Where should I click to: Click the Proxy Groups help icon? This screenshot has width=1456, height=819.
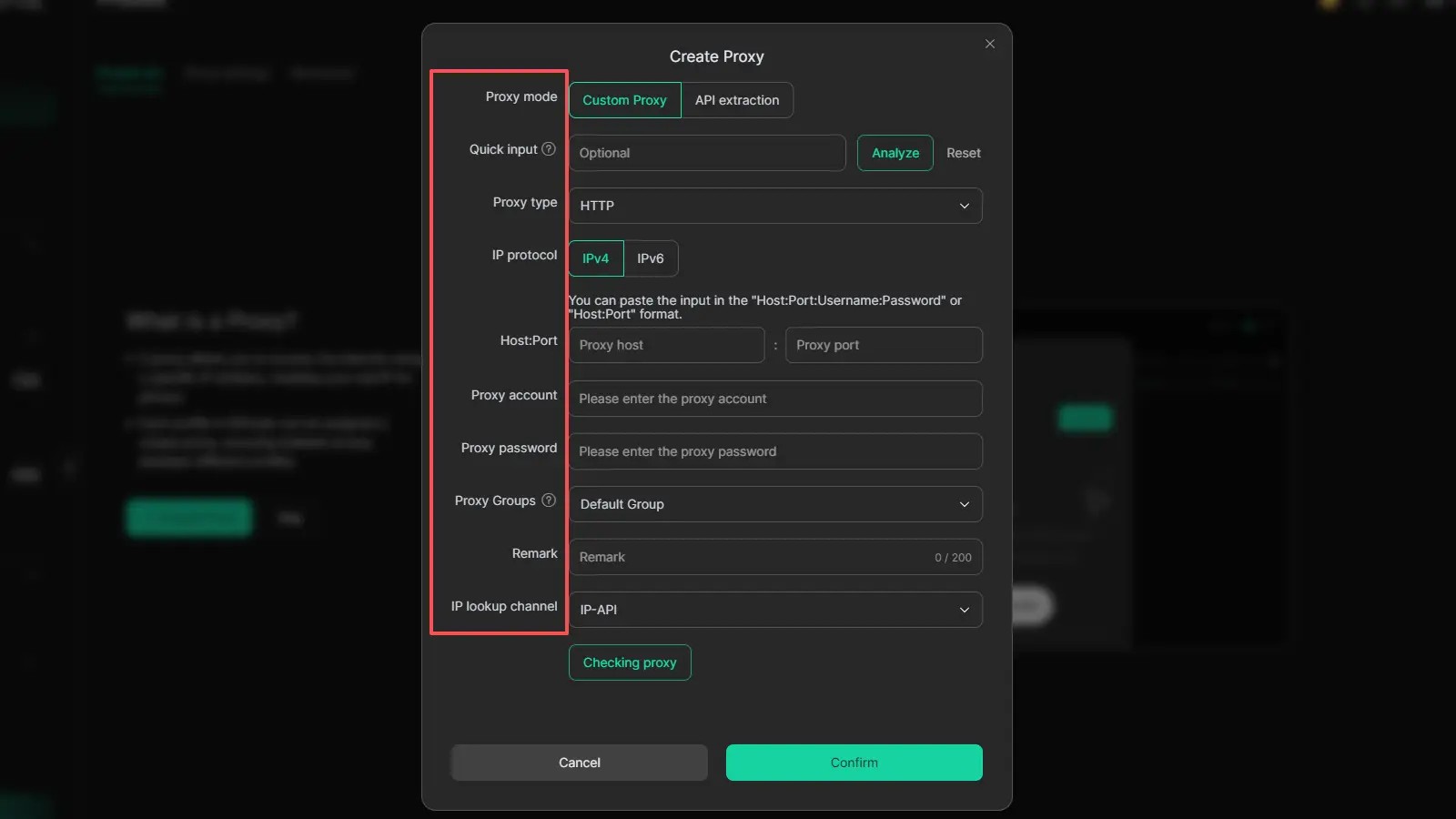pos(549,500)
